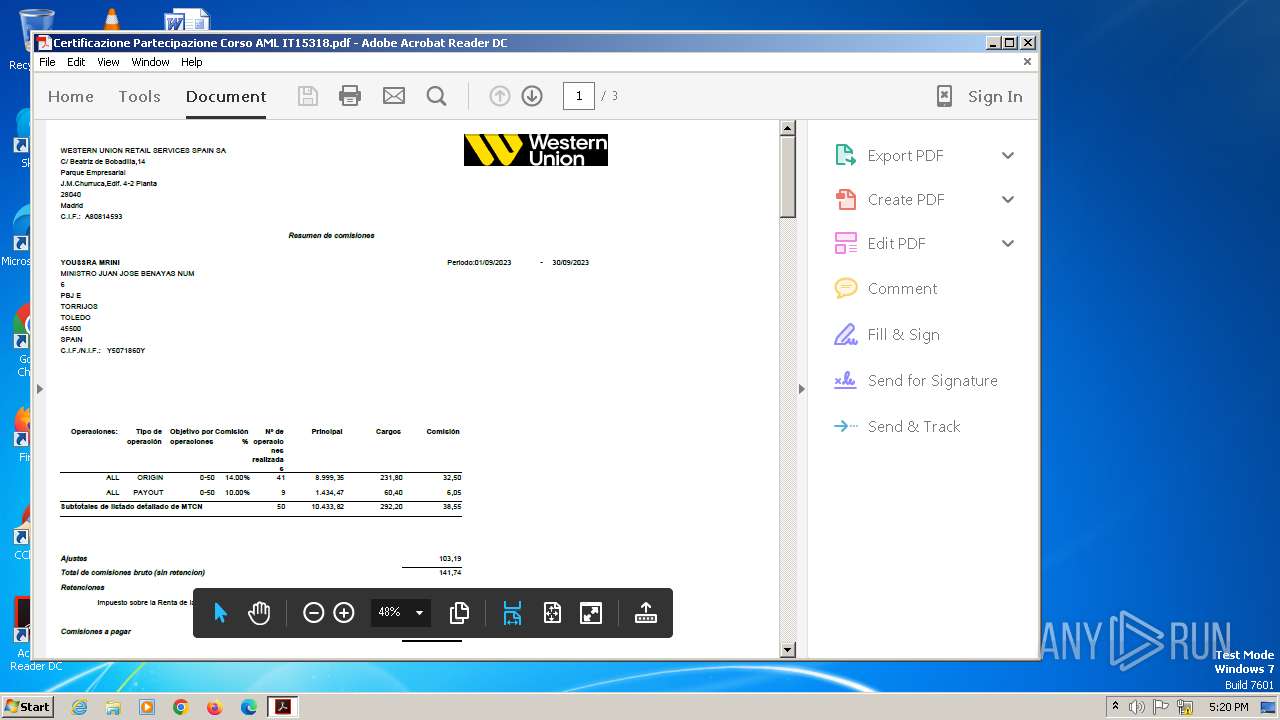Open Edge from taskbar
Screen dimensions: 1280x720
(248, 707)
